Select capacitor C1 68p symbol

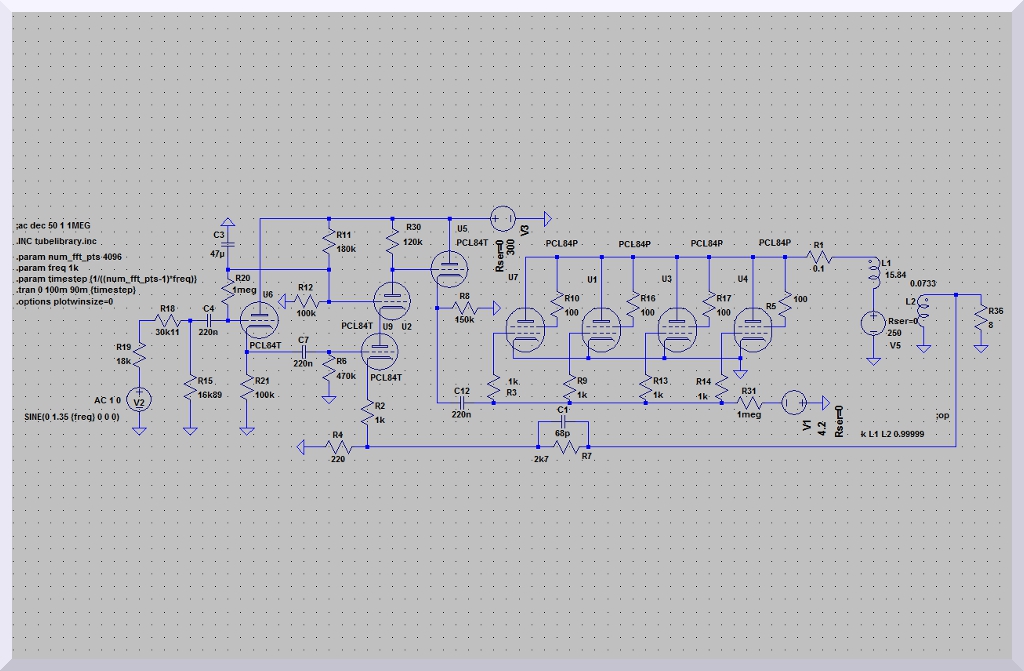(x=562, y=421)
